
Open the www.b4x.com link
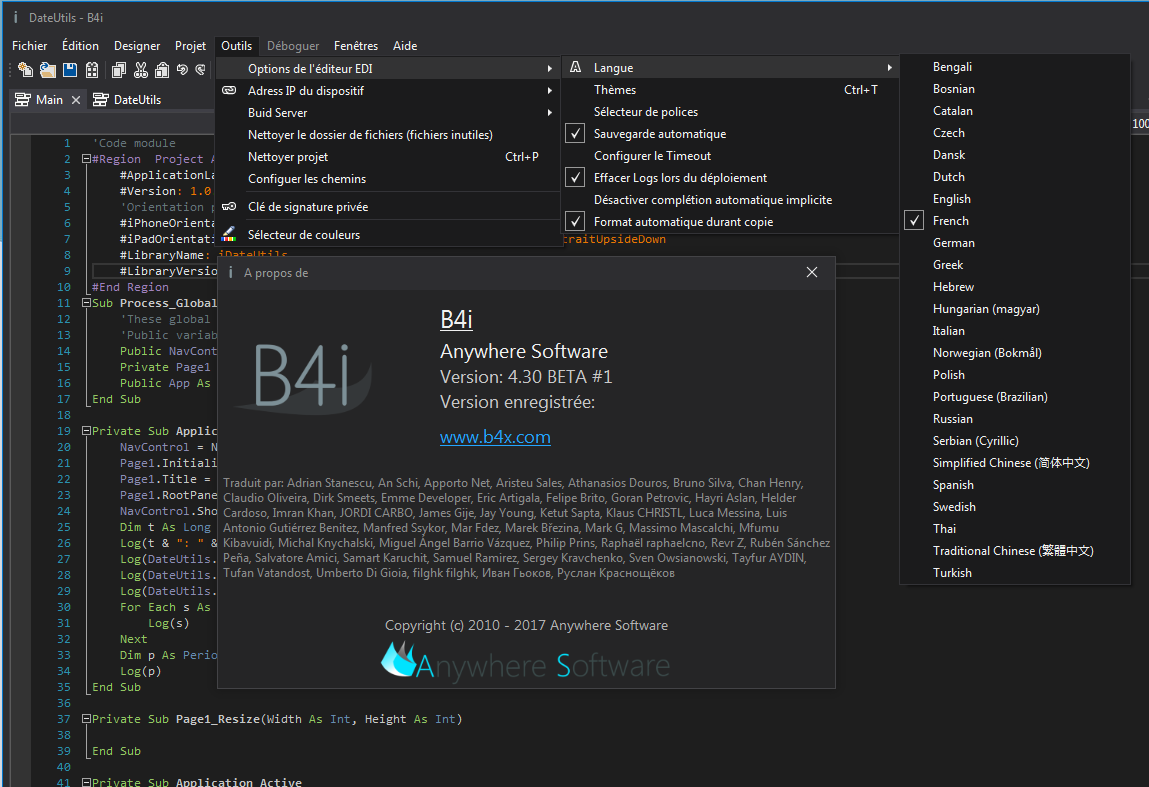[x=495, y=437]
